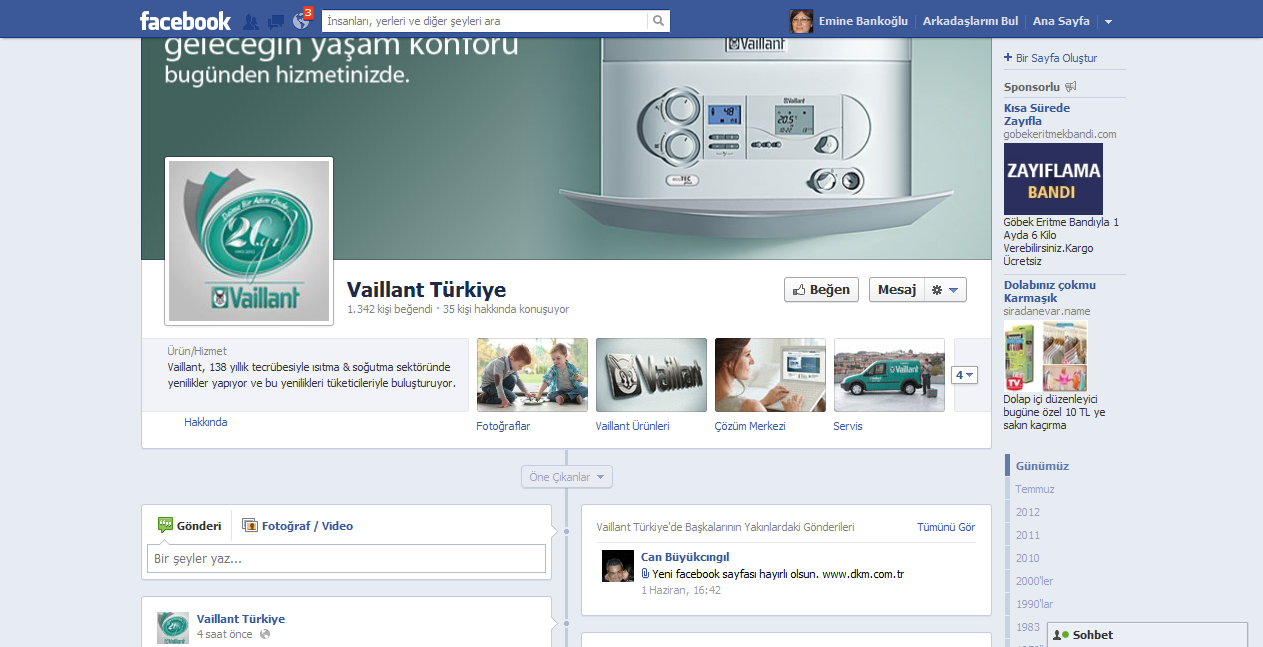Select the Gönderi tab
The image size is (1263, 647).
coord(190,525)
